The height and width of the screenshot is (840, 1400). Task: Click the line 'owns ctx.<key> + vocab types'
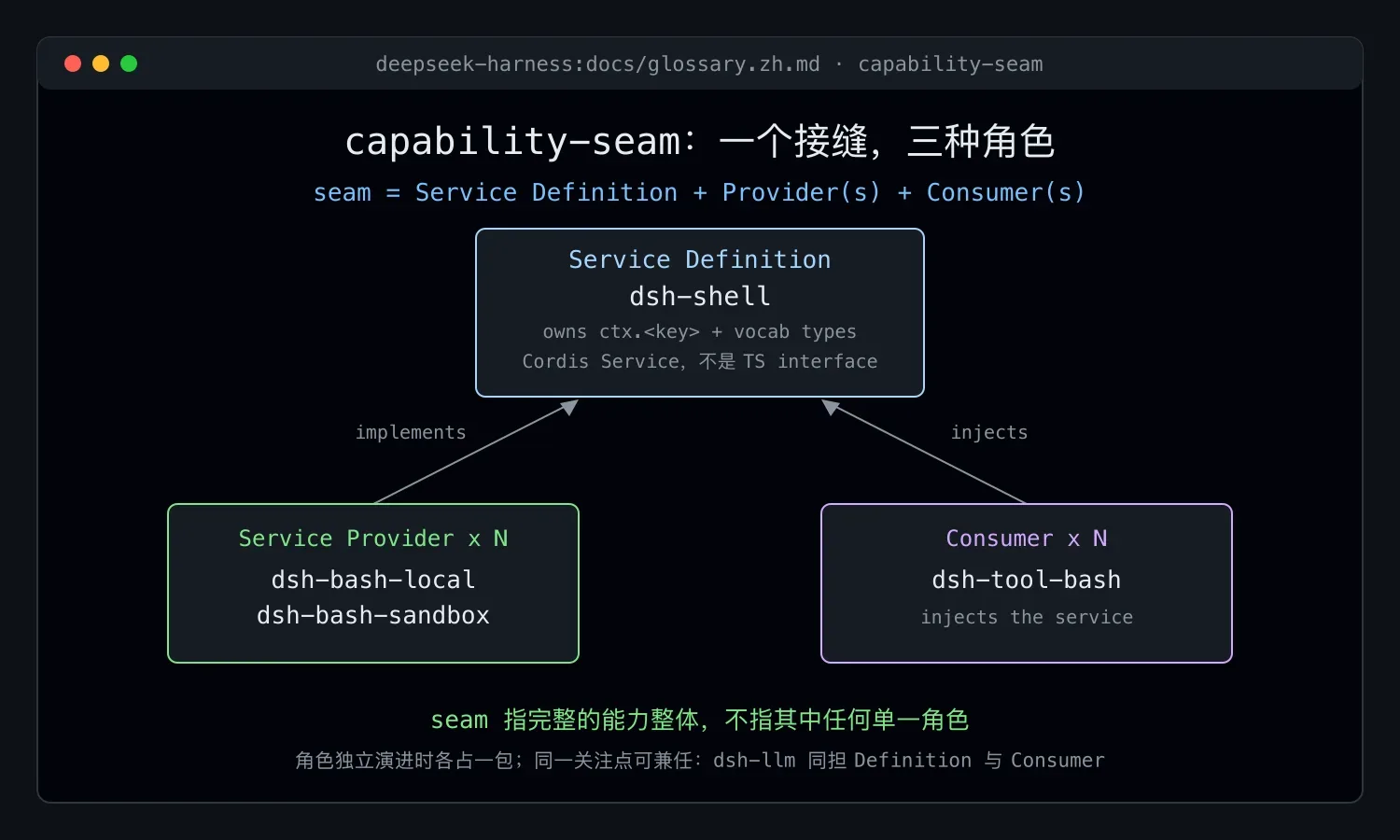700,332
